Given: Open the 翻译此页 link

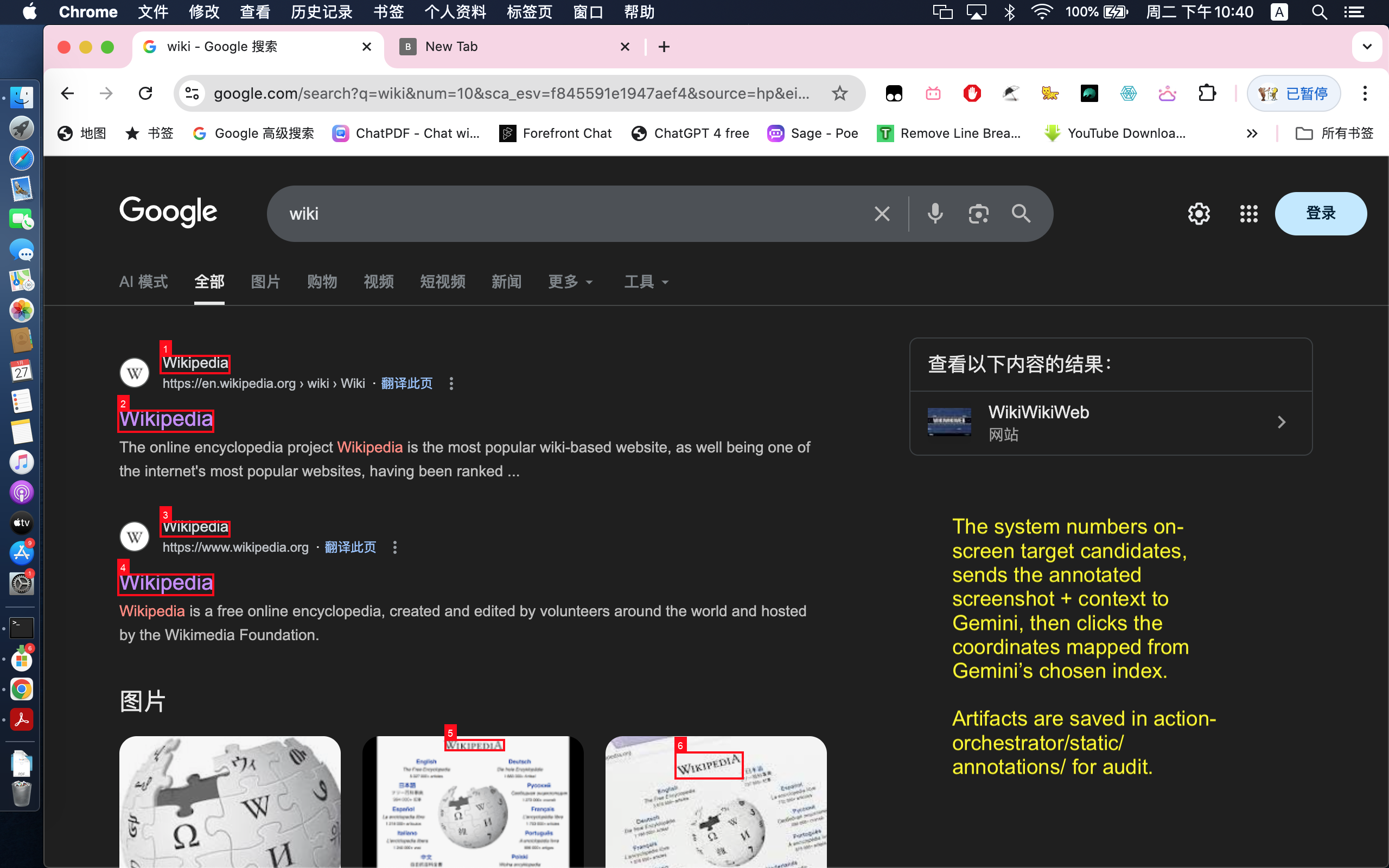Looking at the screenshot, I should click(x=406, y=383).
